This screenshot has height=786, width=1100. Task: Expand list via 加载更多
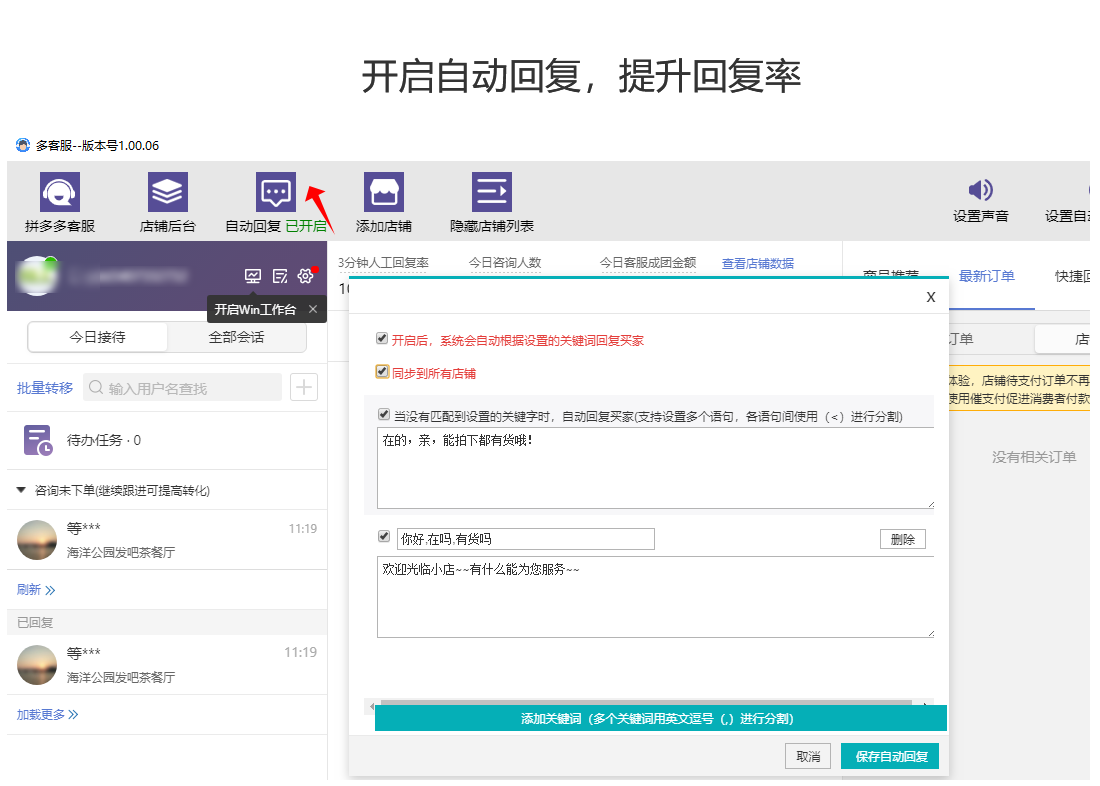(x=47, y=714)
